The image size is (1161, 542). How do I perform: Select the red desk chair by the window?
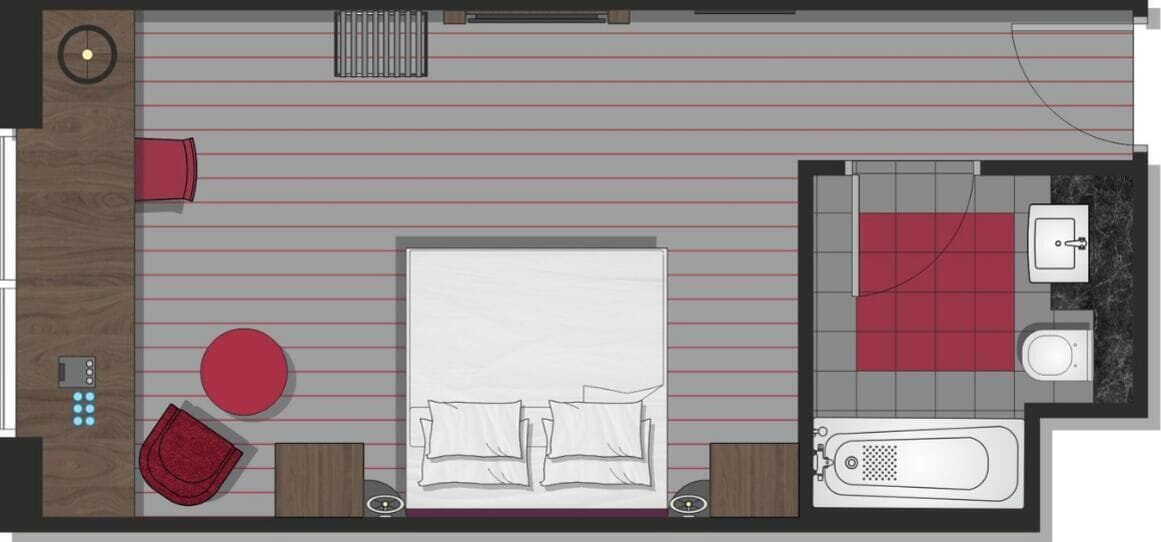(166, 170)
